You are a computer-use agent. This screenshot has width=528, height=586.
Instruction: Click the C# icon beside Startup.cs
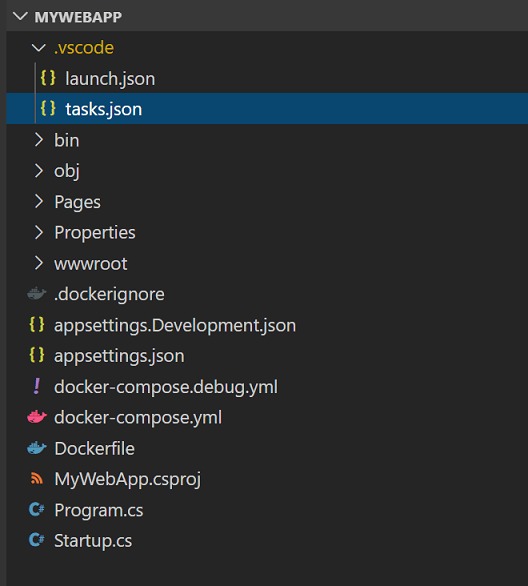pos(37,540)
